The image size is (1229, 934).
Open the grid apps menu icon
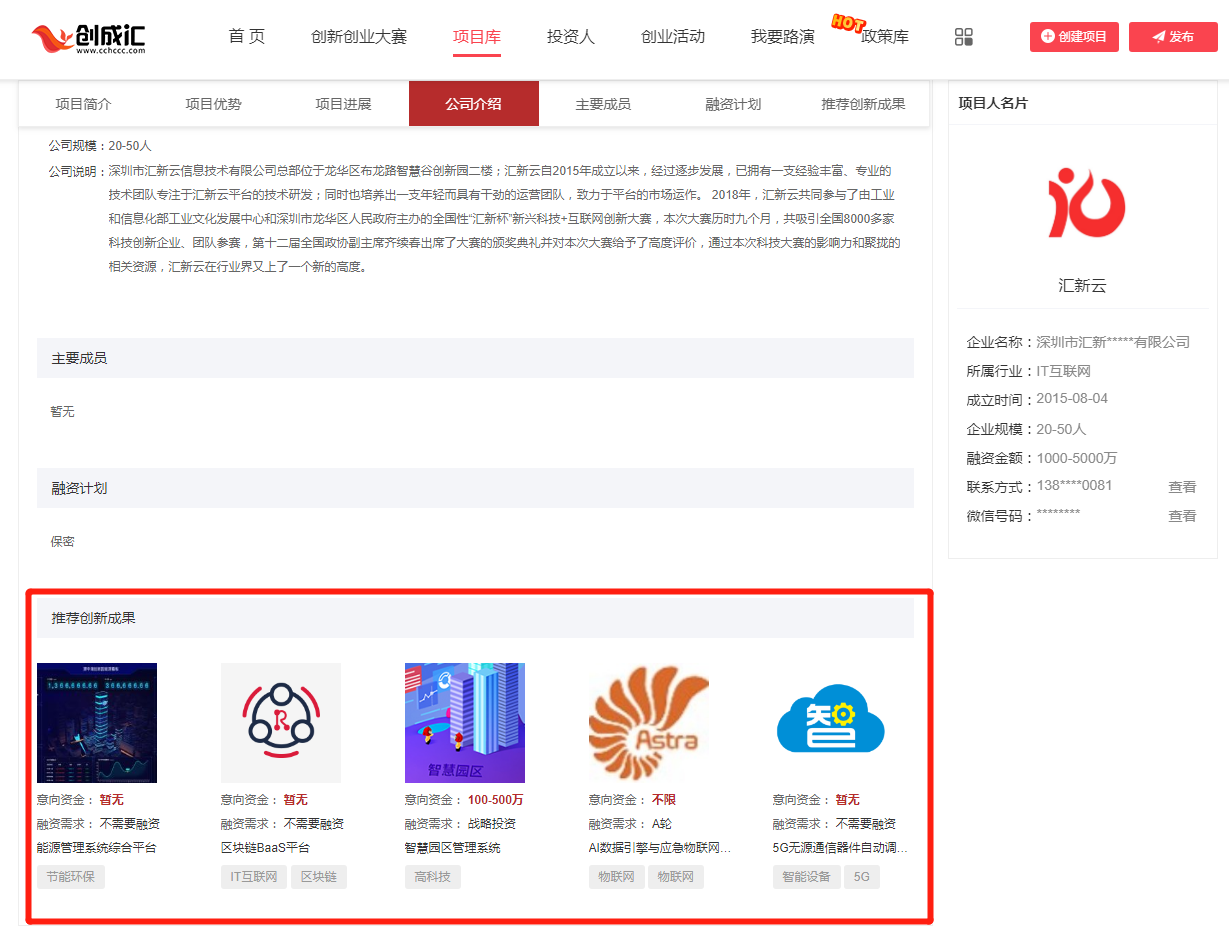tap(964, 37)
